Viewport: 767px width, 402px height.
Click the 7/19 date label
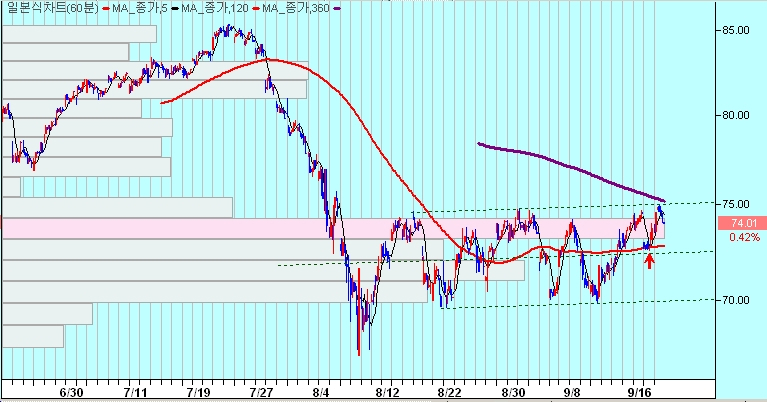pos(199,393)
